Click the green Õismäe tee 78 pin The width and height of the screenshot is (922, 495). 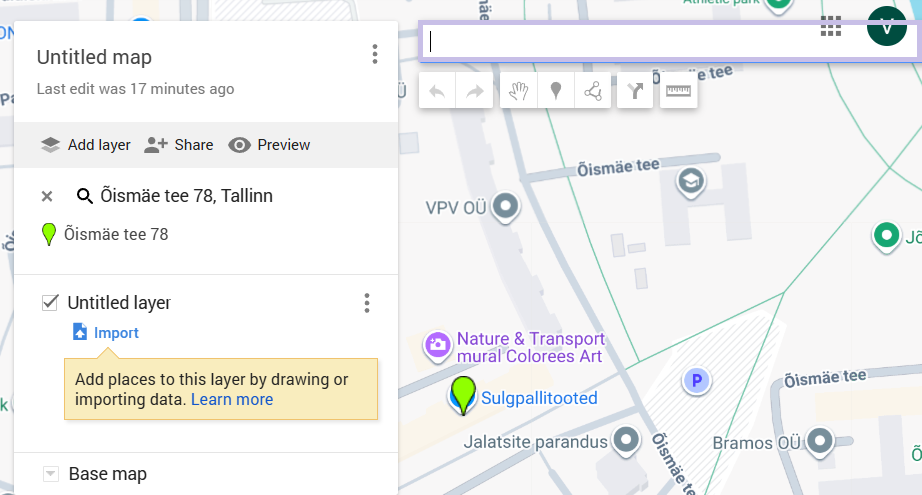point(462,393)
